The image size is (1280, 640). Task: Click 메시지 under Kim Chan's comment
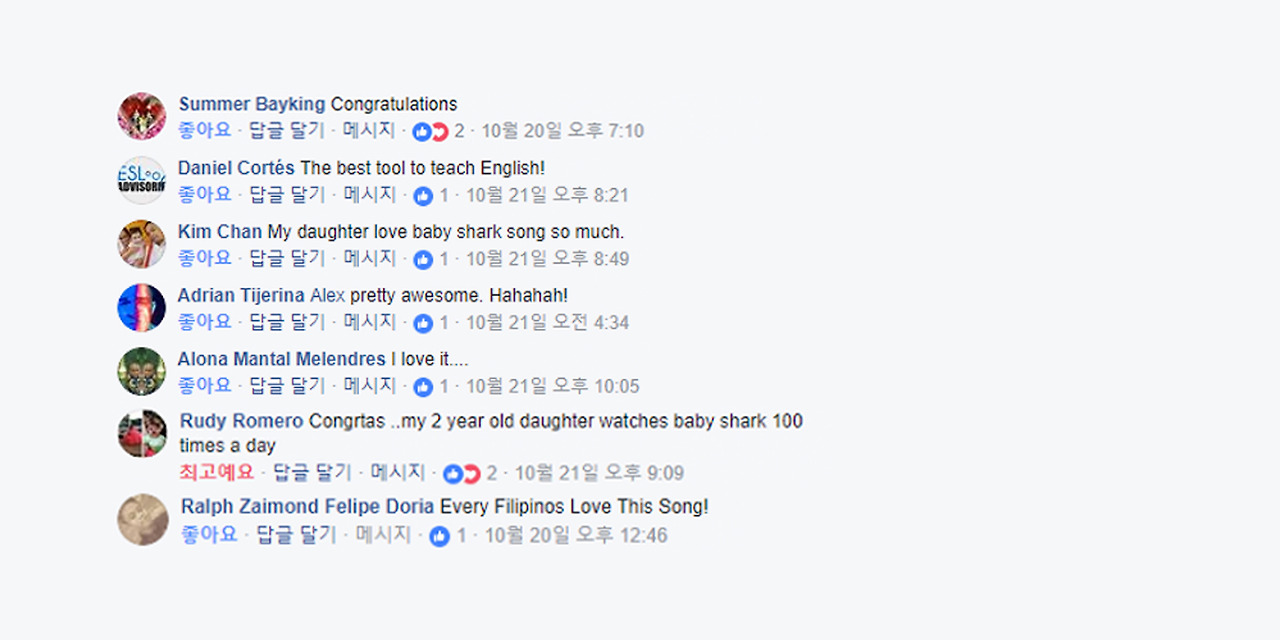coord(368,258)
